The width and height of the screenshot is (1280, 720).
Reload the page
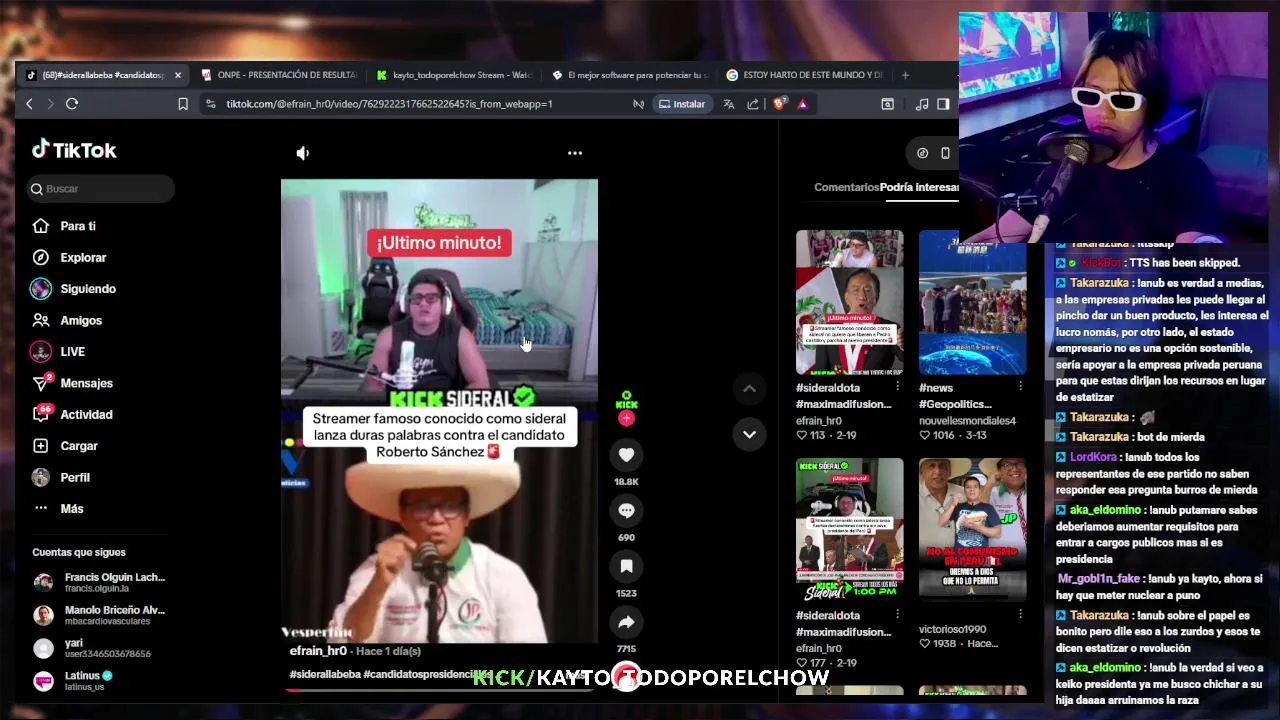(x=72, y=104)
